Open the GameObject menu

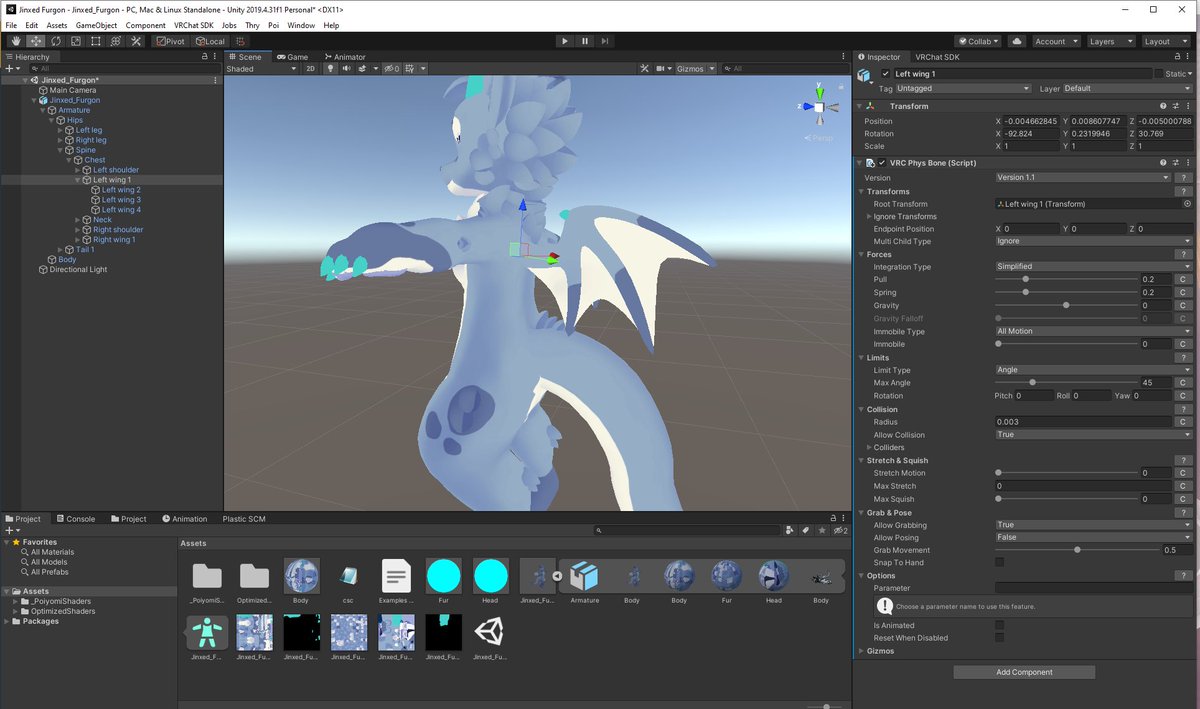pos(95,25)
